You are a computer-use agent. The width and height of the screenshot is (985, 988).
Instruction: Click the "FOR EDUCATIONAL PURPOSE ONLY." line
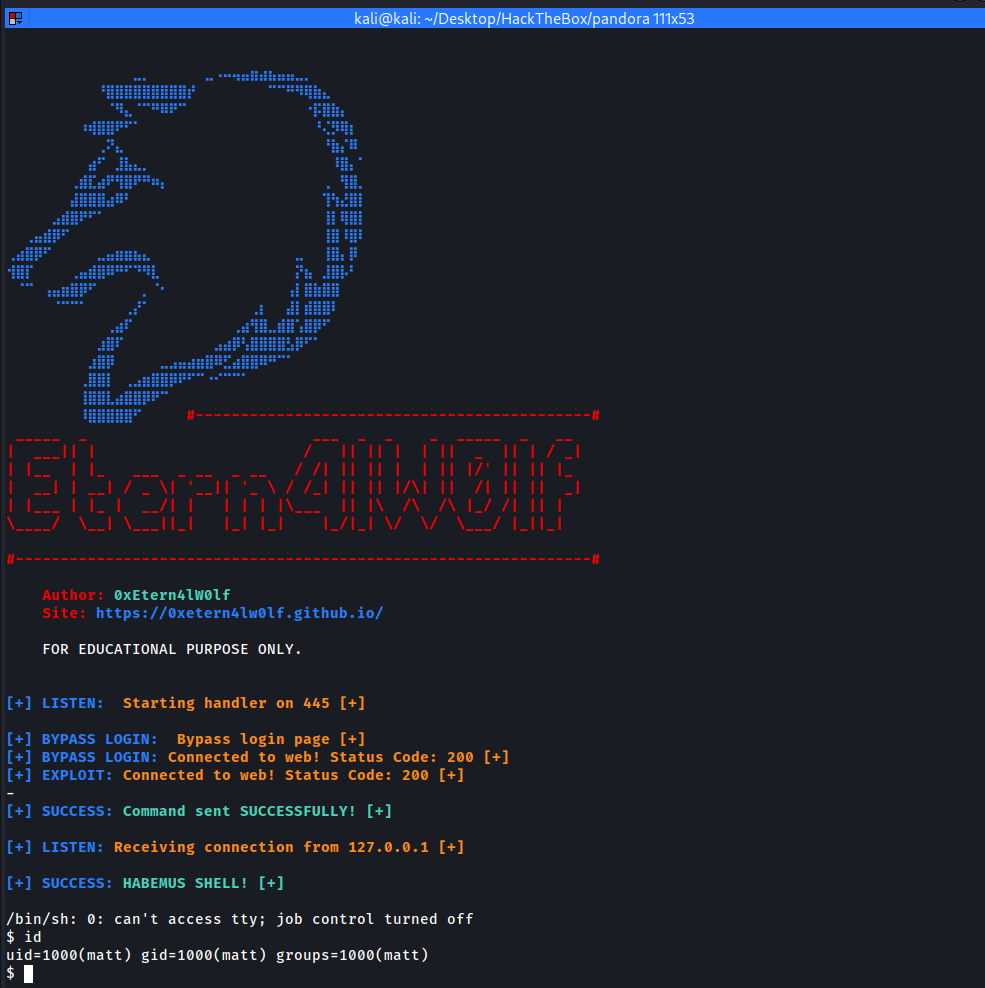click(x=171, y=649)
